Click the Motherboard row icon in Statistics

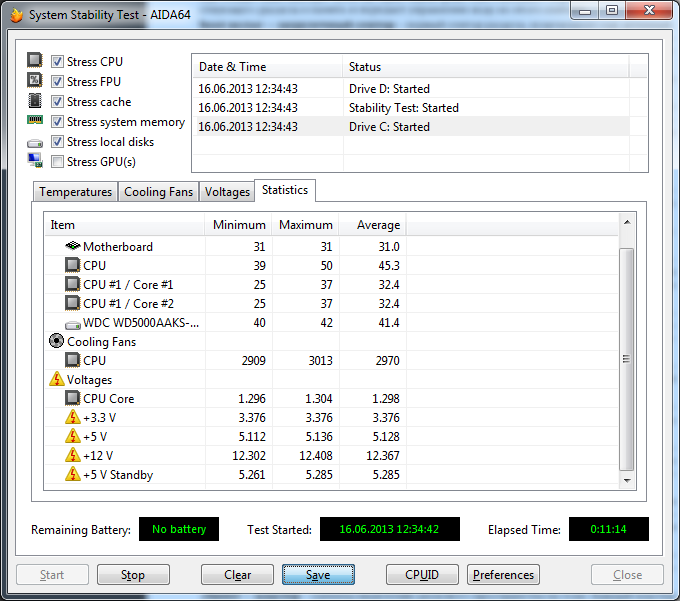point(73,246)
